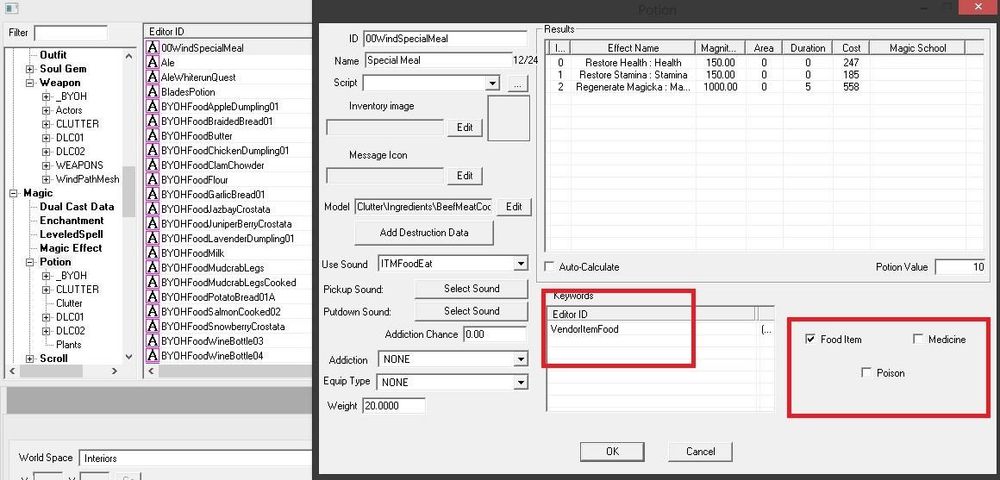The image size is (1000, 480).
Task: Click the icon beside BYOHFoodLavenderDumpling01
Action: (x=152, y=238)
